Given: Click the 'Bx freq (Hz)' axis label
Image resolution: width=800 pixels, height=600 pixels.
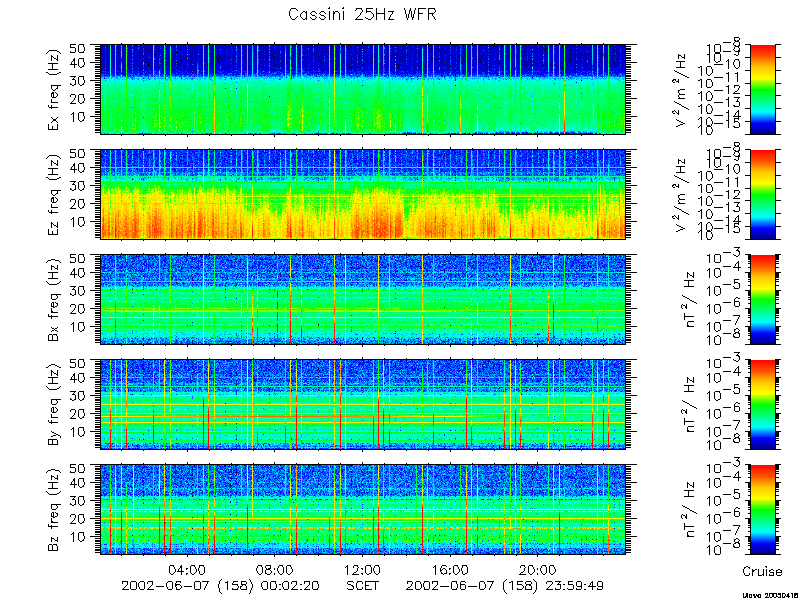Looking at the screenshot, I should tap(54, 299).
